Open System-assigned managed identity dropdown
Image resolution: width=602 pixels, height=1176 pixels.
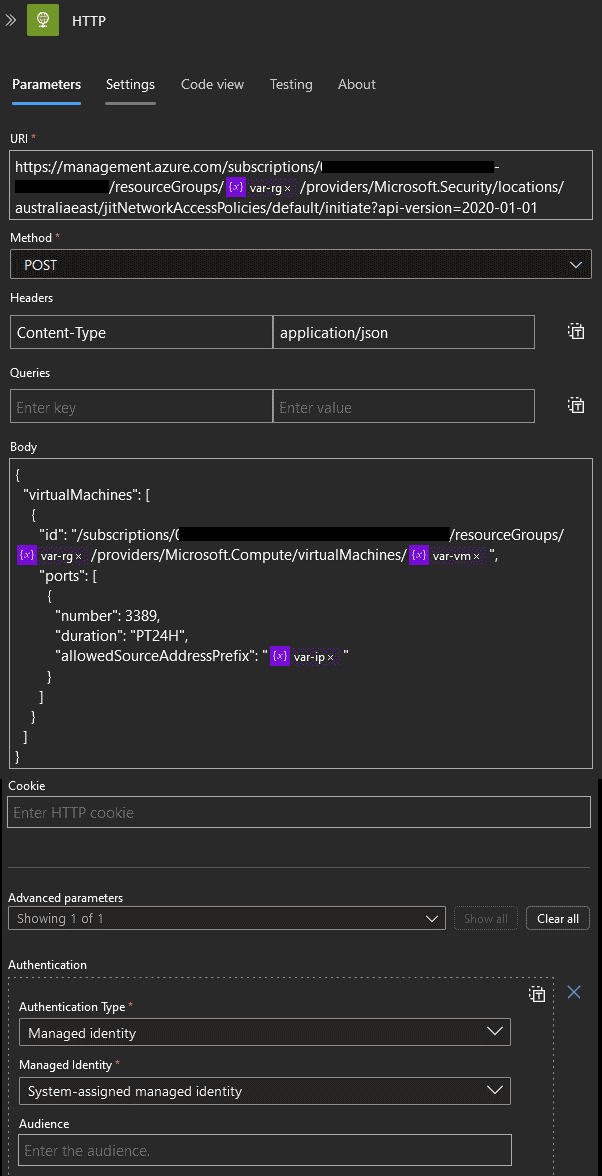point(265,1090)
